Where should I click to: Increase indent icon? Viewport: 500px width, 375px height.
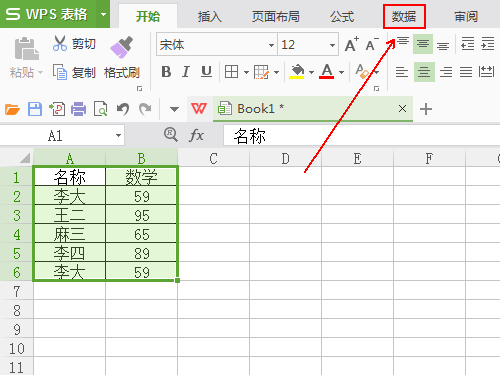click(487, 44)
